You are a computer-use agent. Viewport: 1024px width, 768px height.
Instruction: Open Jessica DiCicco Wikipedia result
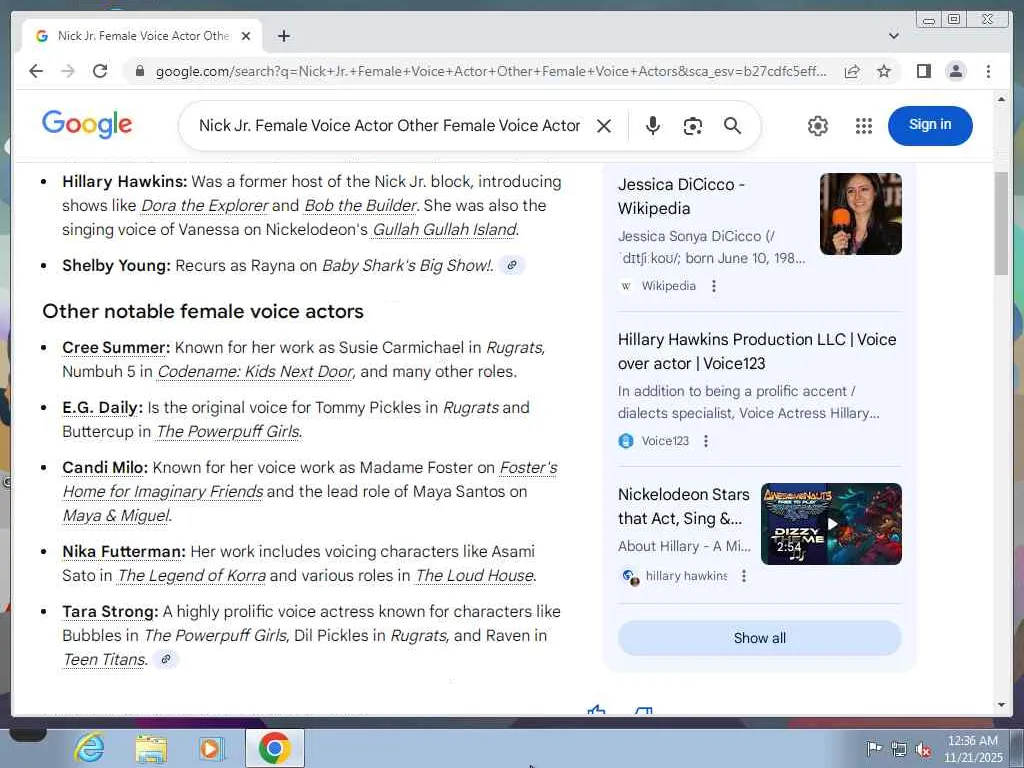pyautogui.click(x=680, y=197)
